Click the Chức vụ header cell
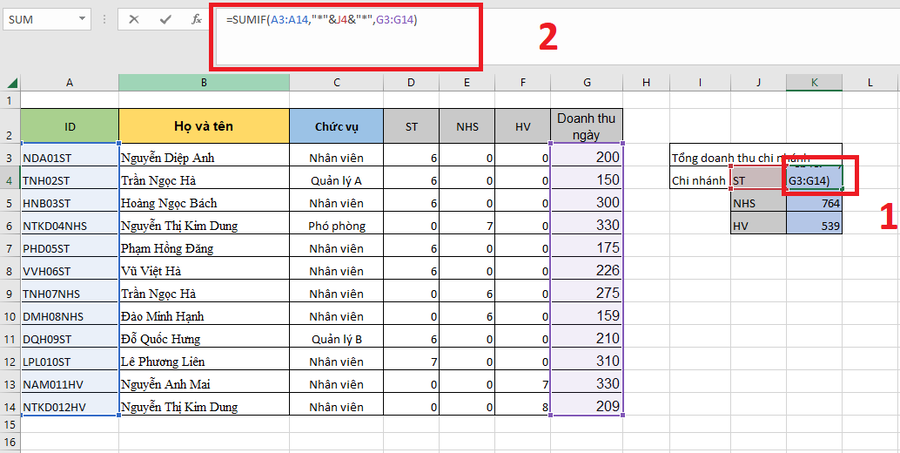 coord(336,126)
